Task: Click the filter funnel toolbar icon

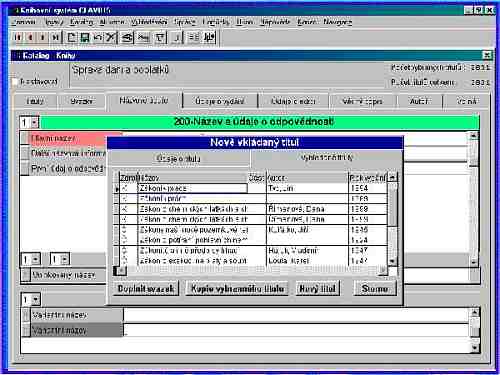Action: [160, 37]
